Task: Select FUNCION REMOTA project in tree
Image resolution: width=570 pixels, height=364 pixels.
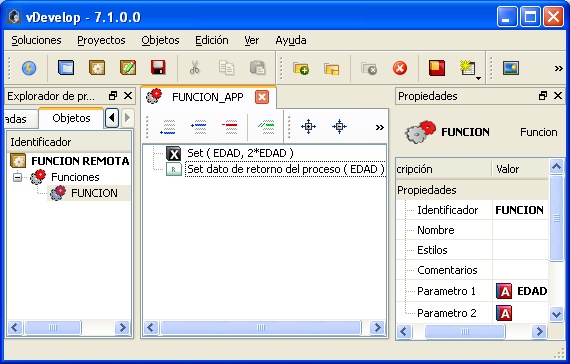Action: (70, 161)
